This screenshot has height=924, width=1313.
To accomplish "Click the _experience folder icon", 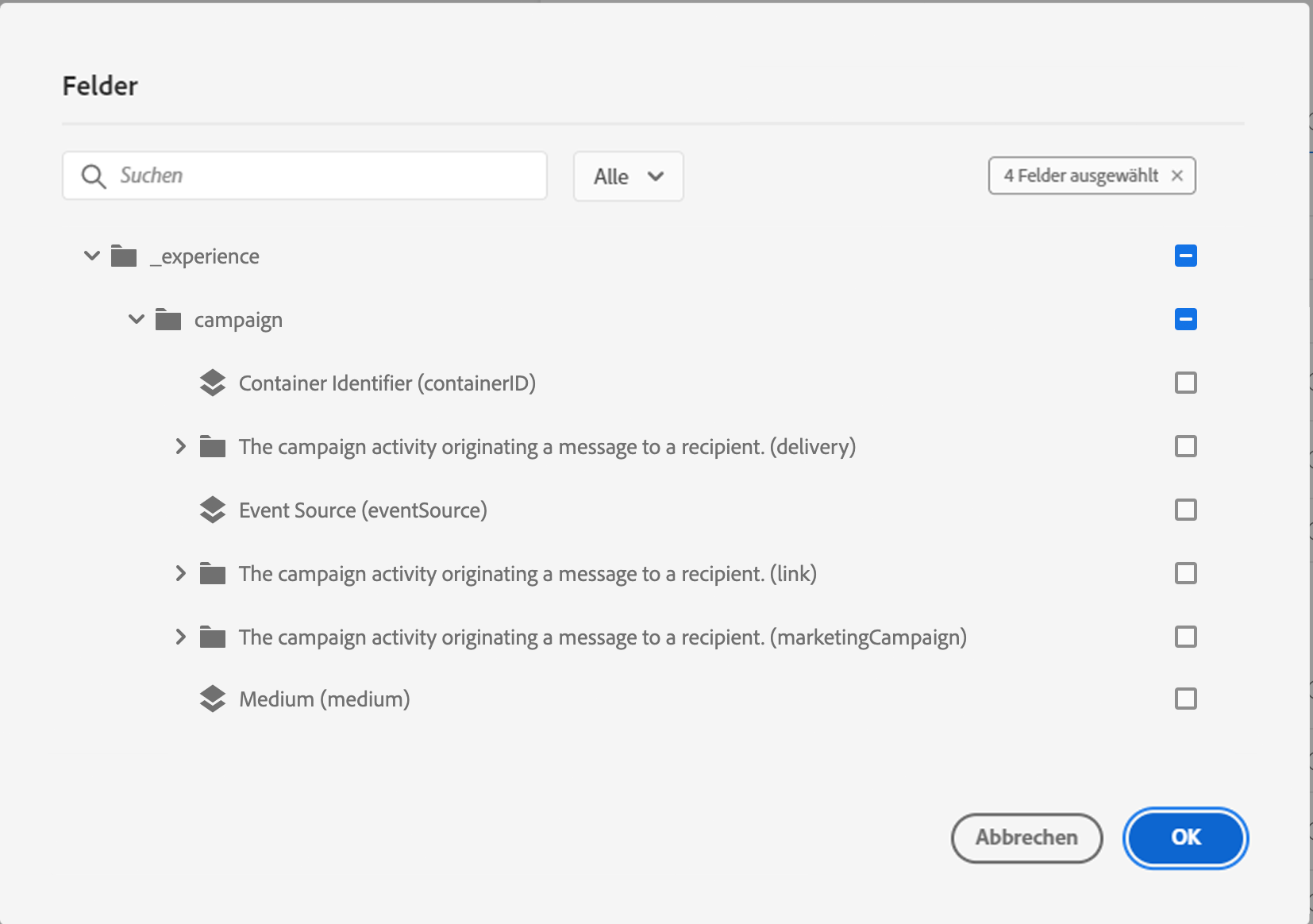I will coord(124,256).
